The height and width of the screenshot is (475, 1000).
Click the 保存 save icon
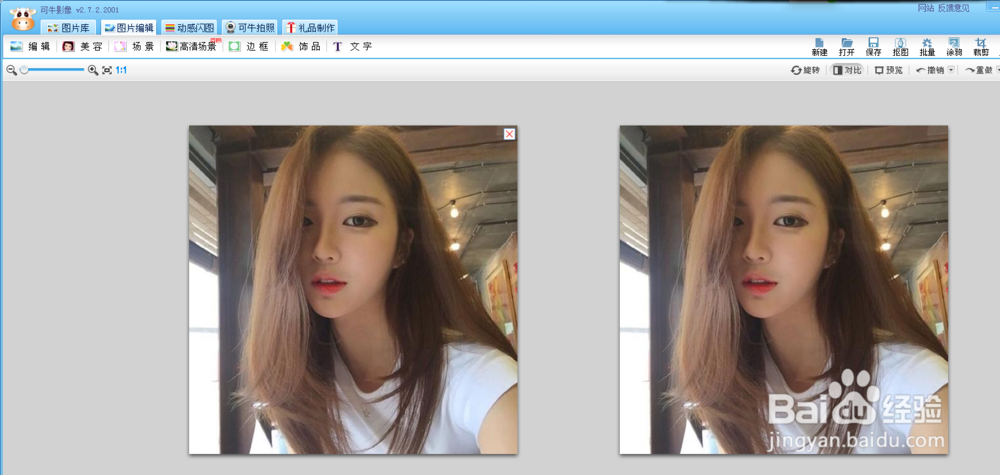click(874, 47)
